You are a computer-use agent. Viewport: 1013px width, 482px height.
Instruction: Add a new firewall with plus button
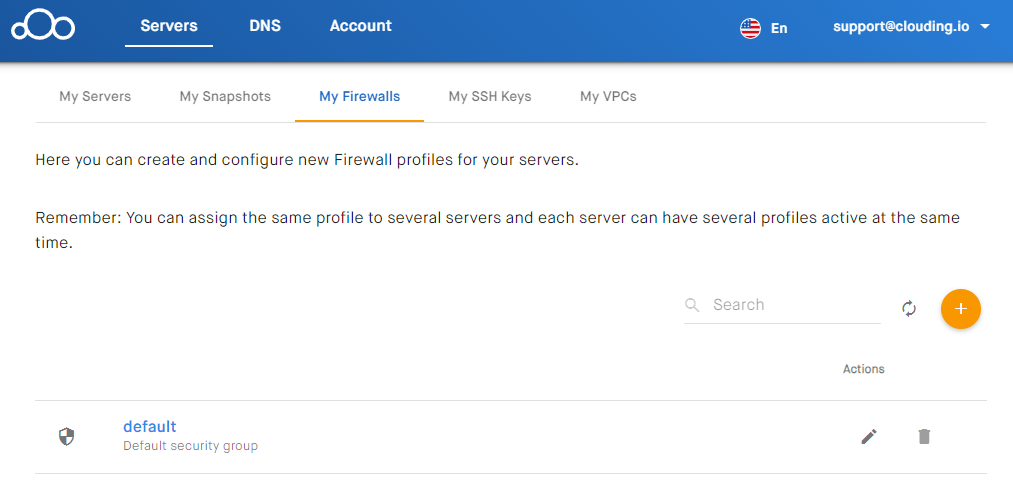pyautogui.click(x=961, y=309)
